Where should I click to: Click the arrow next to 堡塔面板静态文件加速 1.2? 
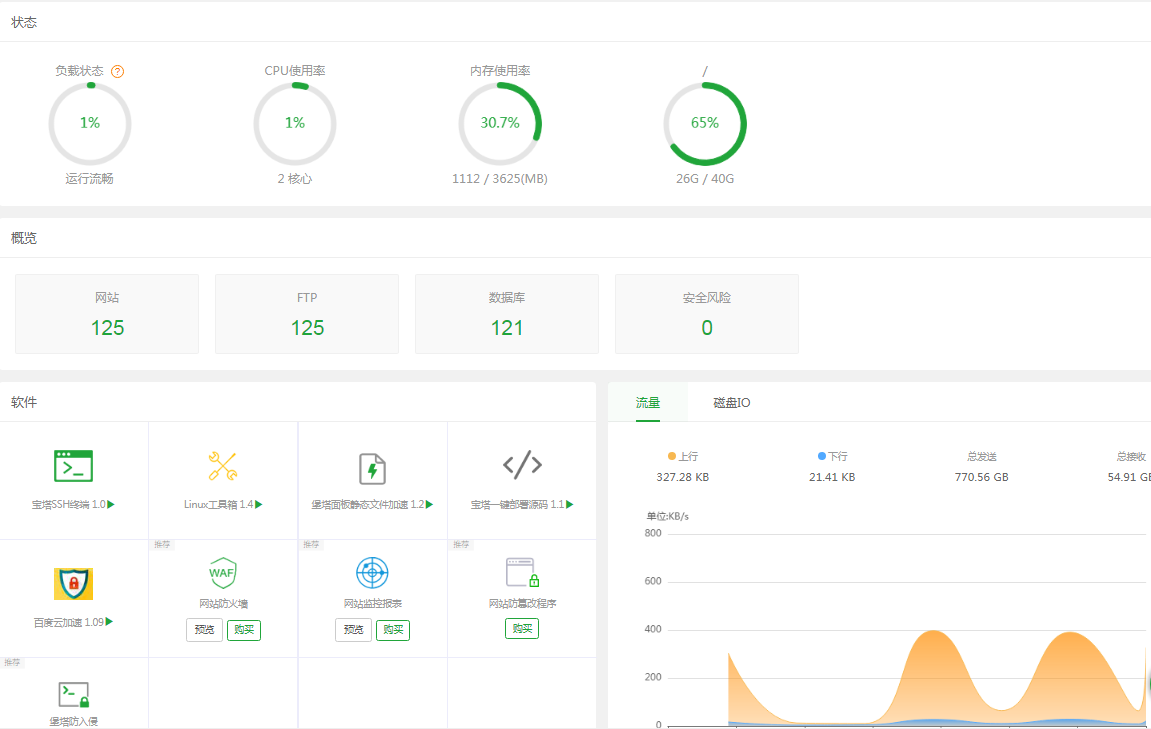(429, 504)
